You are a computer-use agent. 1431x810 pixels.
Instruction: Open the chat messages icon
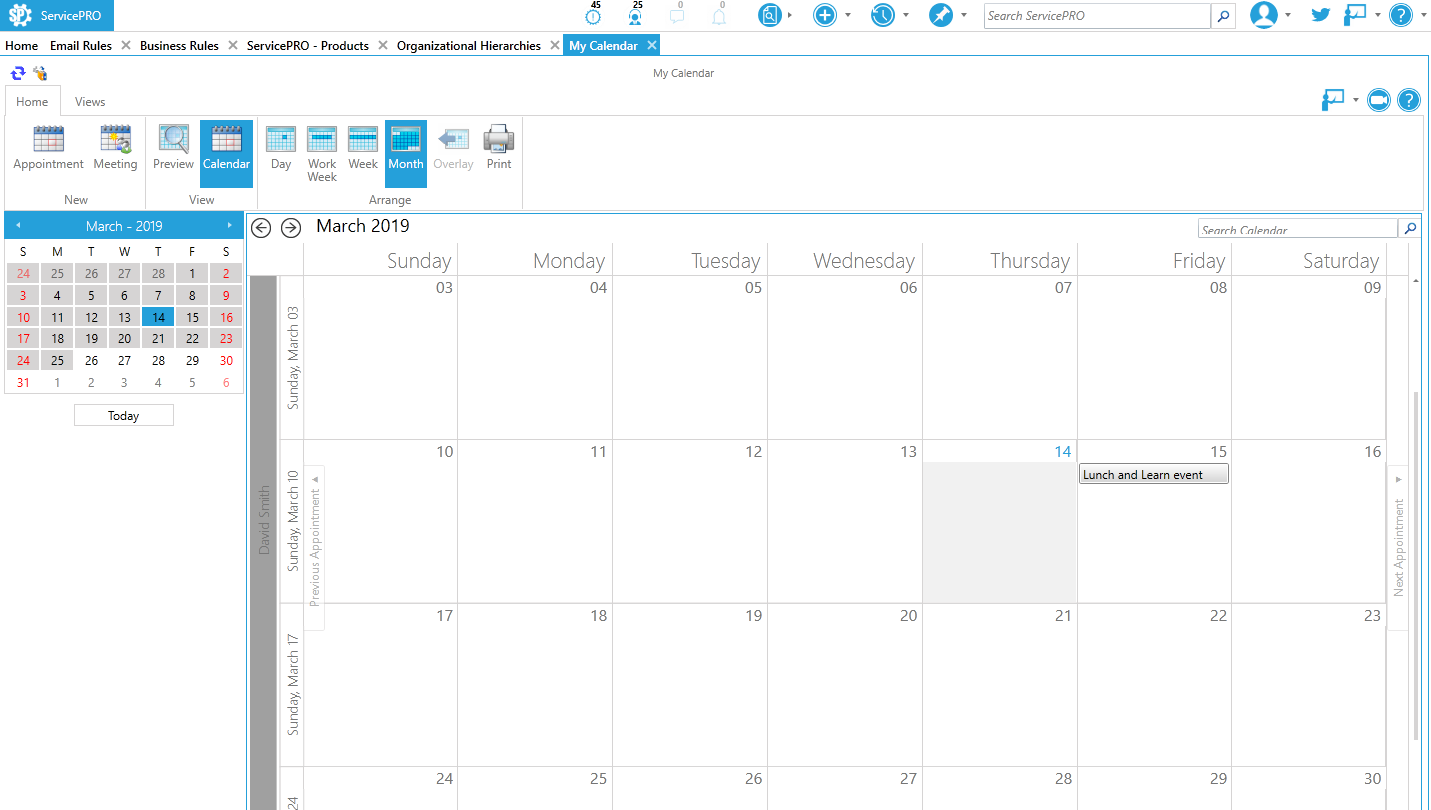point(677,15)
